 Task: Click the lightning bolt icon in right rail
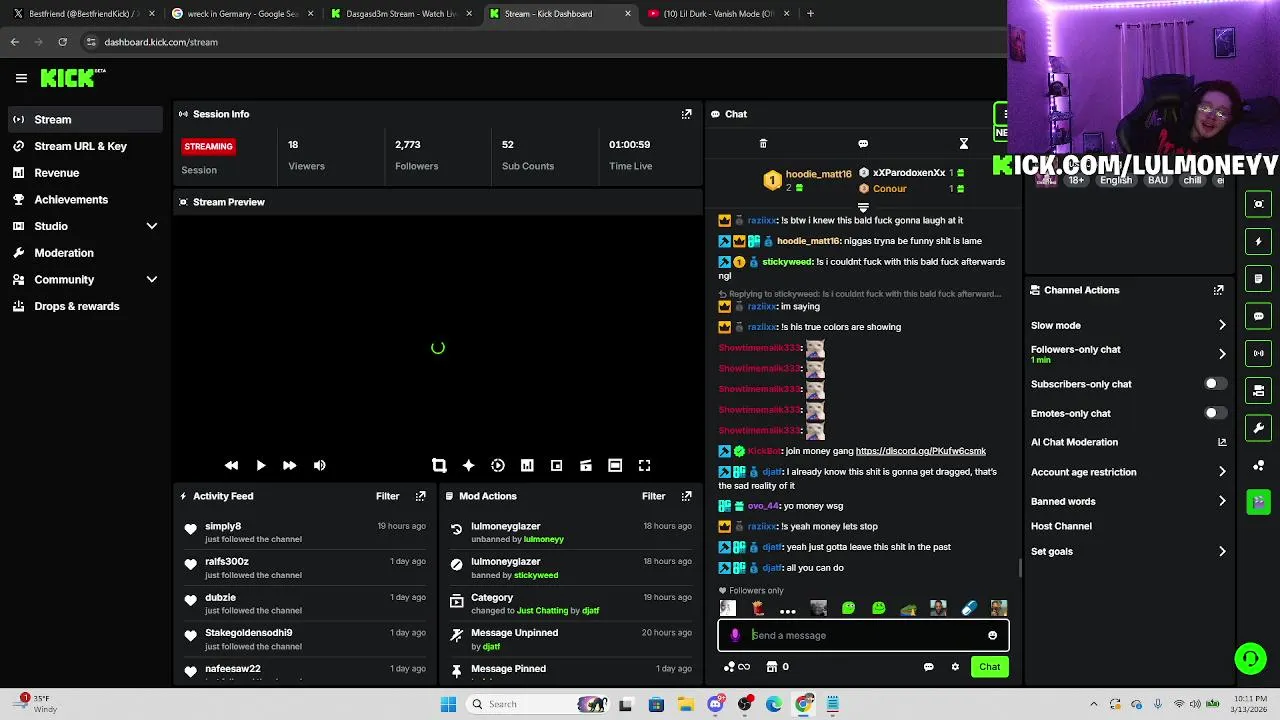pyautogui.click(x=1258, y=241)
